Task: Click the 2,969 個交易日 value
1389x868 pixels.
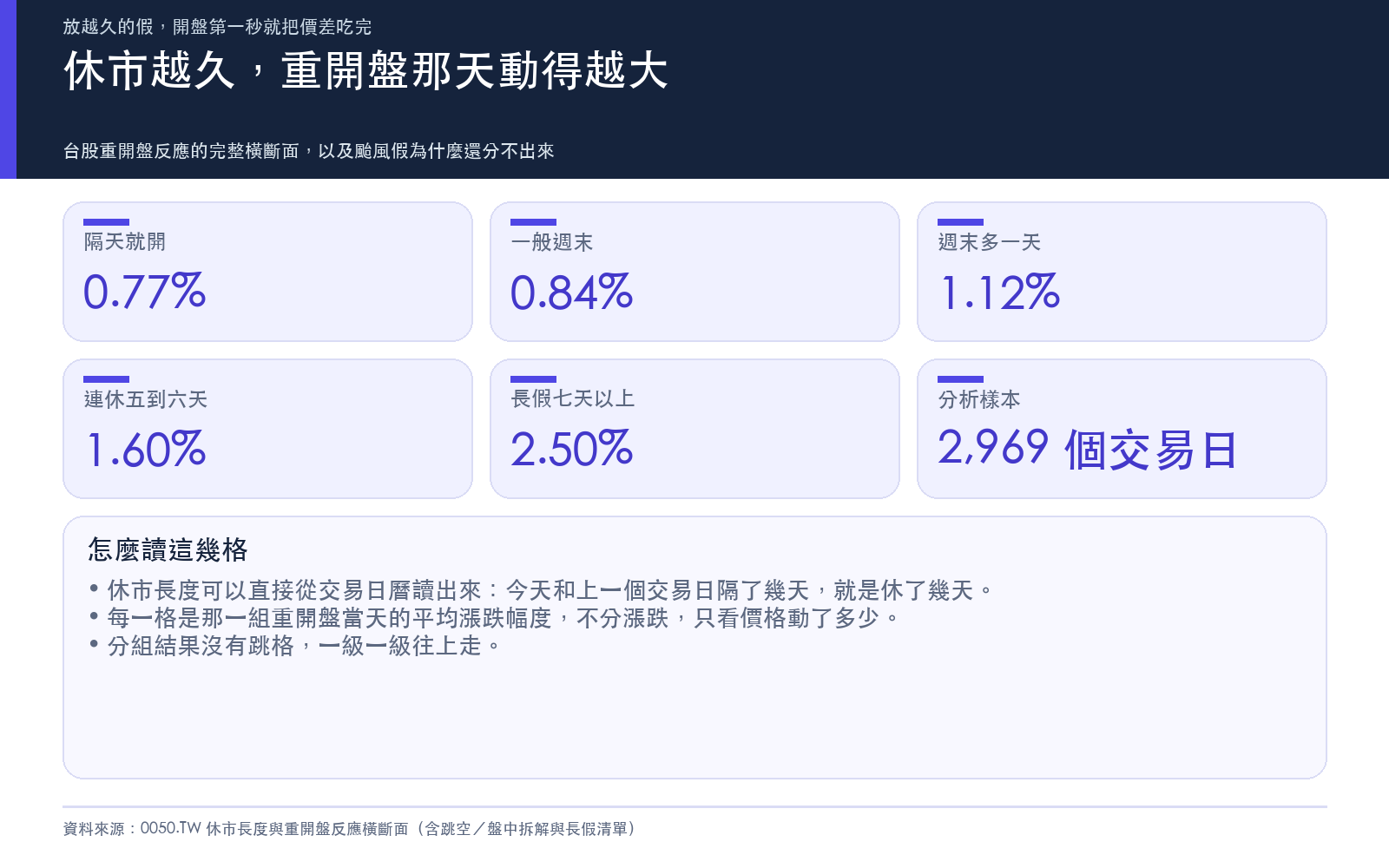Action: point(1087,450)
